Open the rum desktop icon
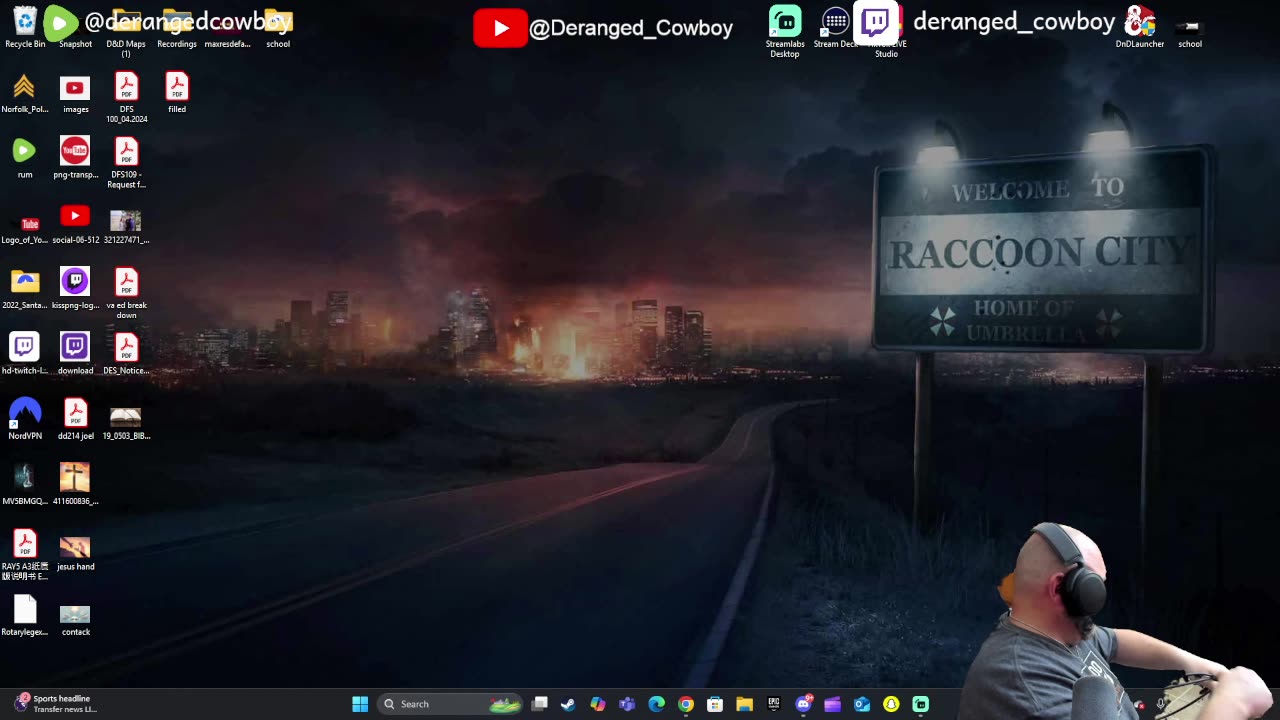Viewport: 1280px width, 720px height. pyautogui.click(x=25, y=159)
